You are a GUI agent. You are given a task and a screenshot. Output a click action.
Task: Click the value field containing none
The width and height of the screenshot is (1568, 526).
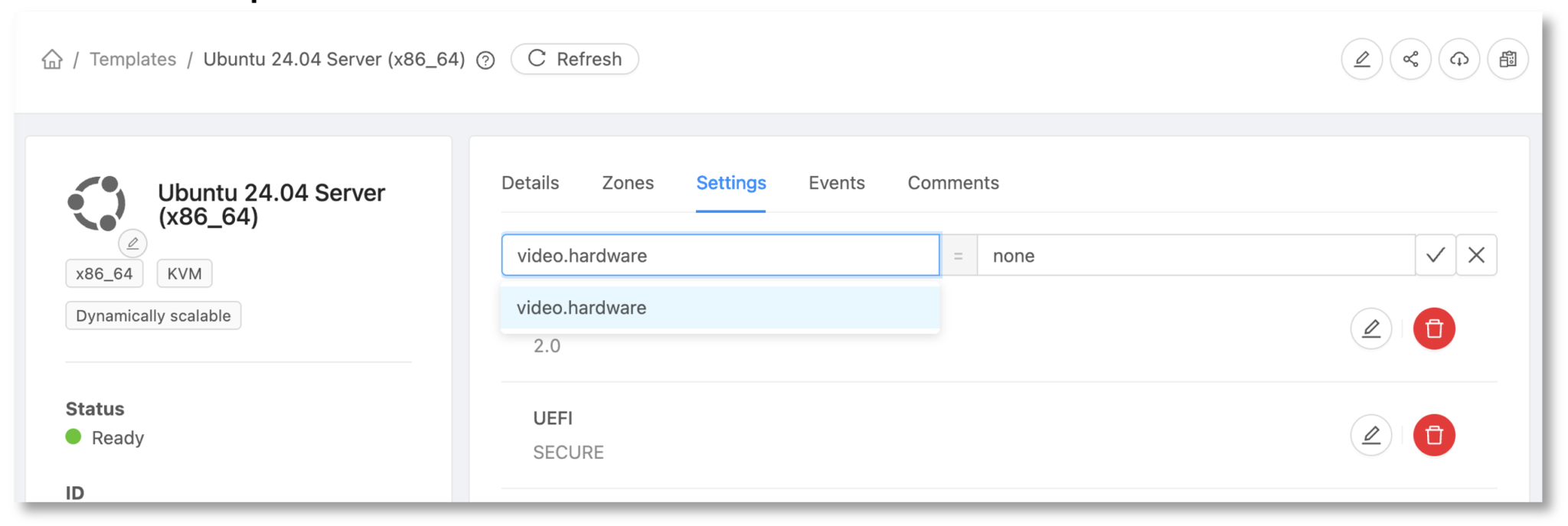click(1196, 255)
